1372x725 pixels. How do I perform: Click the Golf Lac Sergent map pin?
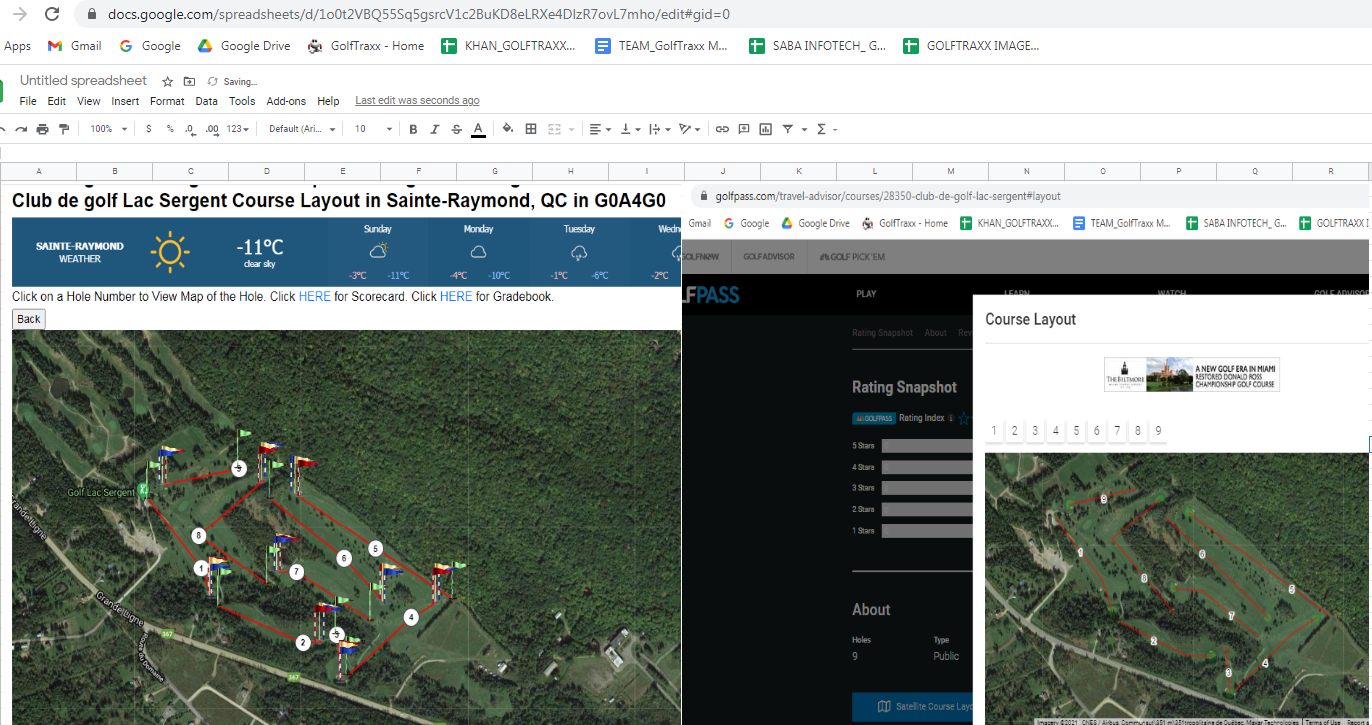(143, 490)
